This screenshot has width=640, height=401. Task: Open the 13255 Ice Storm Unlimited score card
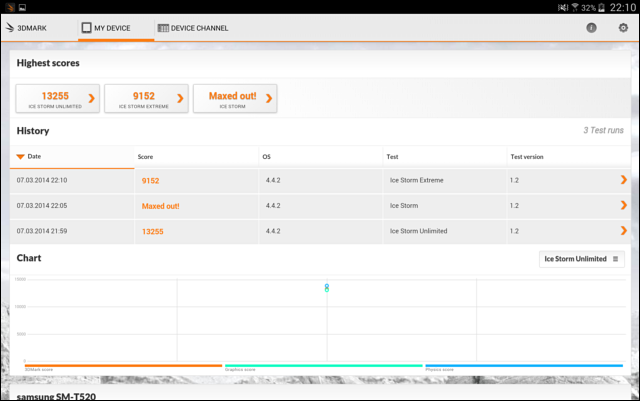58,98
